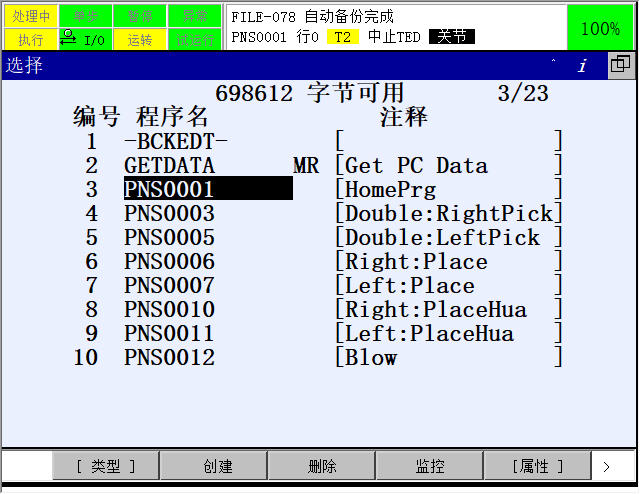Image resolution: width=640 pixels, height=494 pixels.
Task: Click the 'FILE-078 自动备份完成' alarm message
Action: coord(312,17)
